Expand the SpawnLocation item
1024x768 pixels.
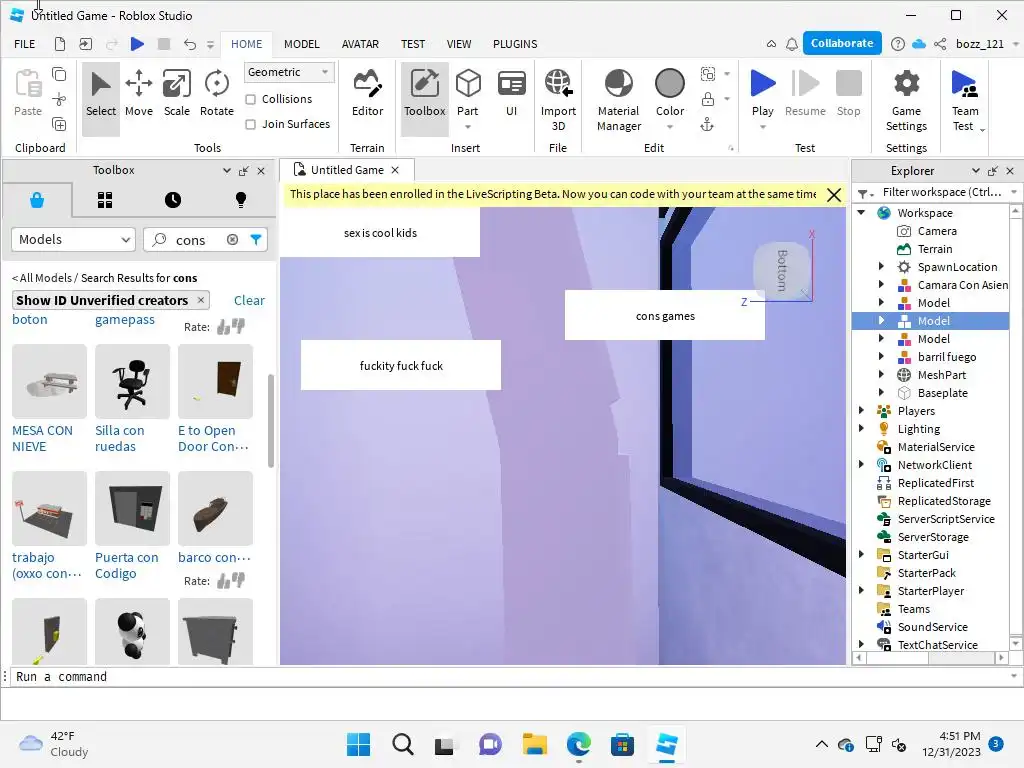point(881,266)
